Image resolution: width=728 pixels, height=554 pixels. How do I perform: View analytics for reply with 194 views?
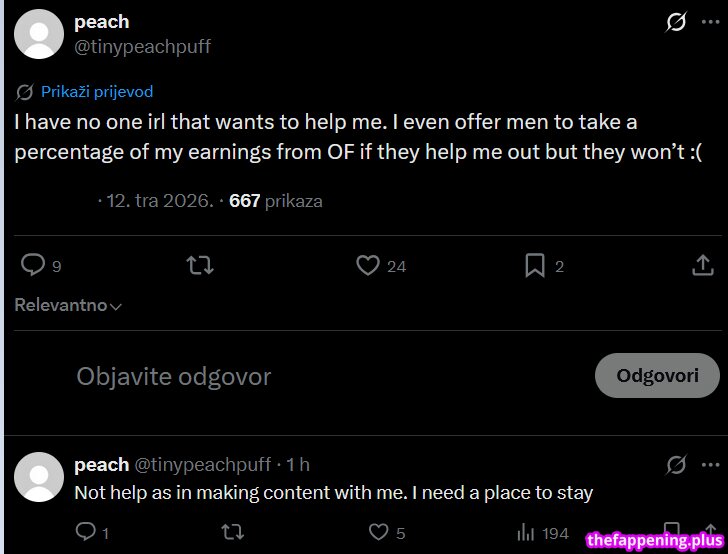click(527, 533)
